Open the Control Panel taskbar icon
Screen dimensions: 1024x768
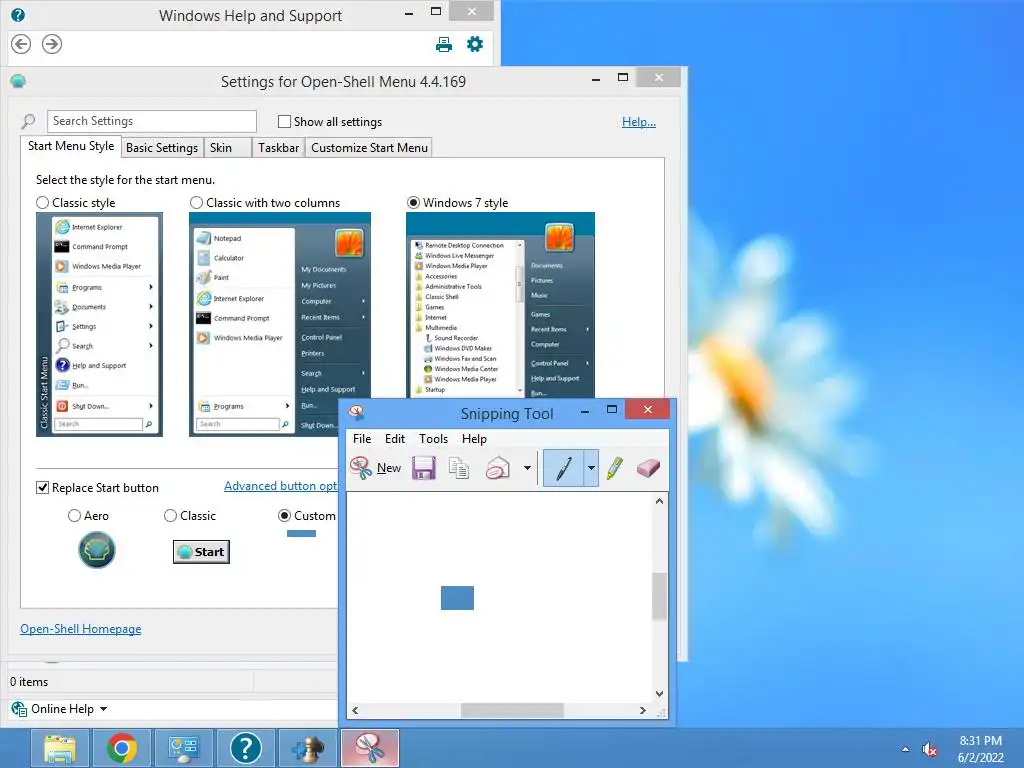(x=184, y=748)
